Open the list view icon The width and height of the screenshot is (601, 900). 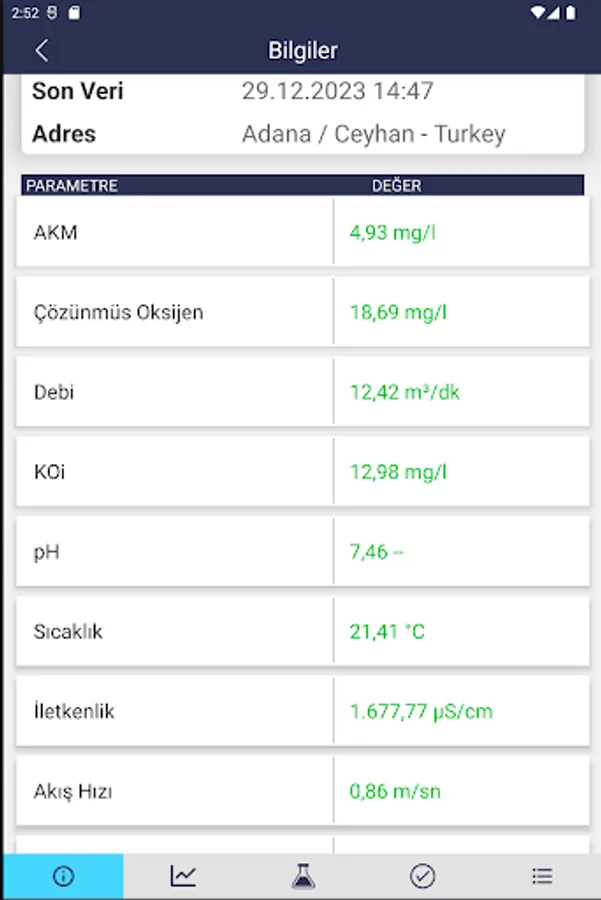coord(540,875)
